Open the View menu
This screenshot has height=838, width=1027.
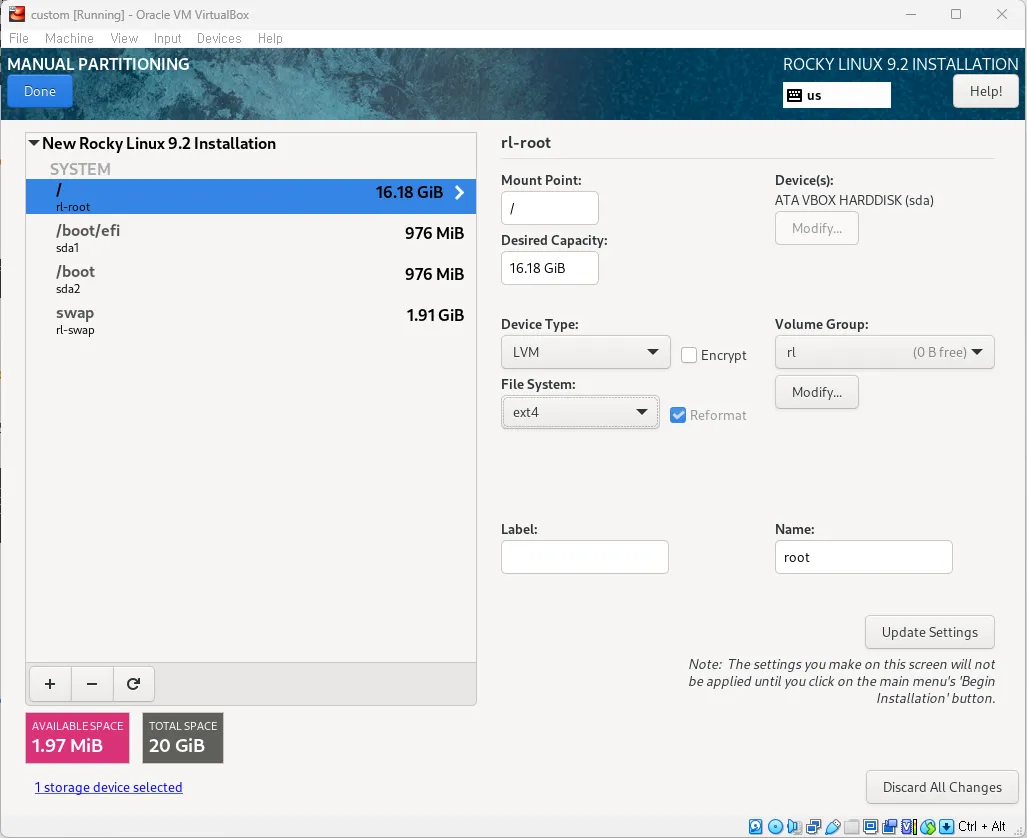pyautogui.click(x=124, y=38)
